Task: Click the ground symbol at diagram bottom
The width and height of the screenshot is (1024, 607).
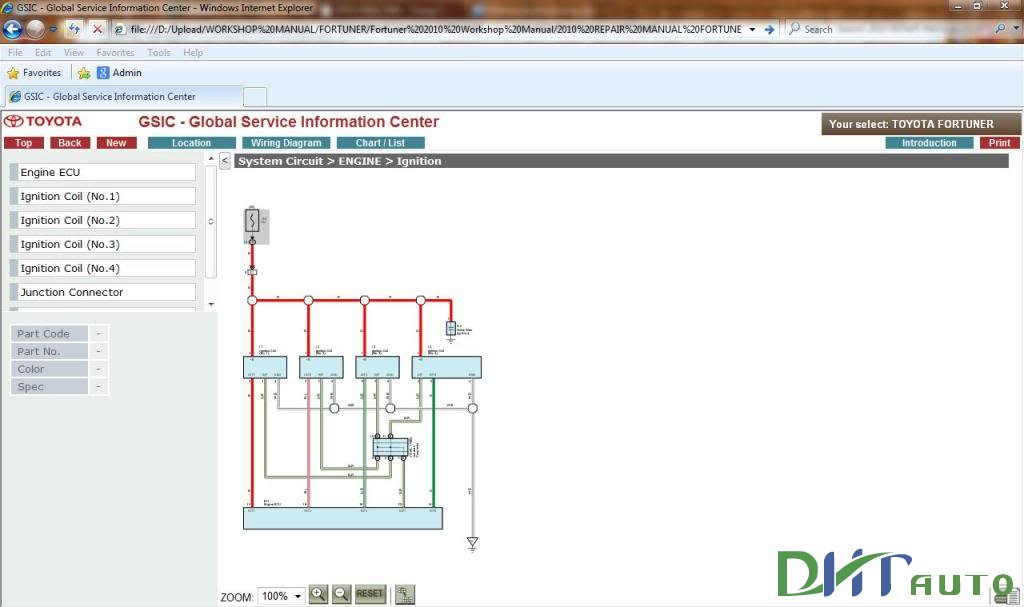Action: coord(472,544)
